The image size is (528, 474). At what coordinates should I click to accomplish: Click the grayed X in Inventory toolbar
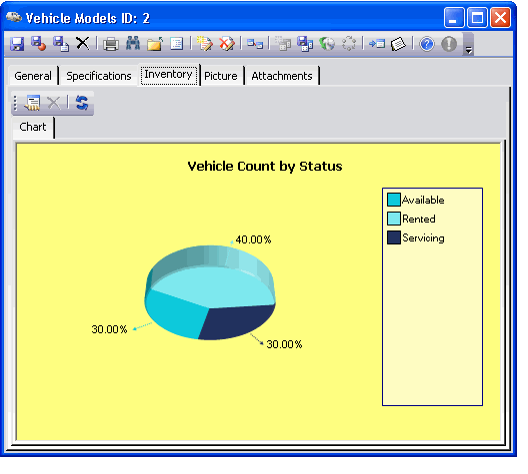pos(53,103)
